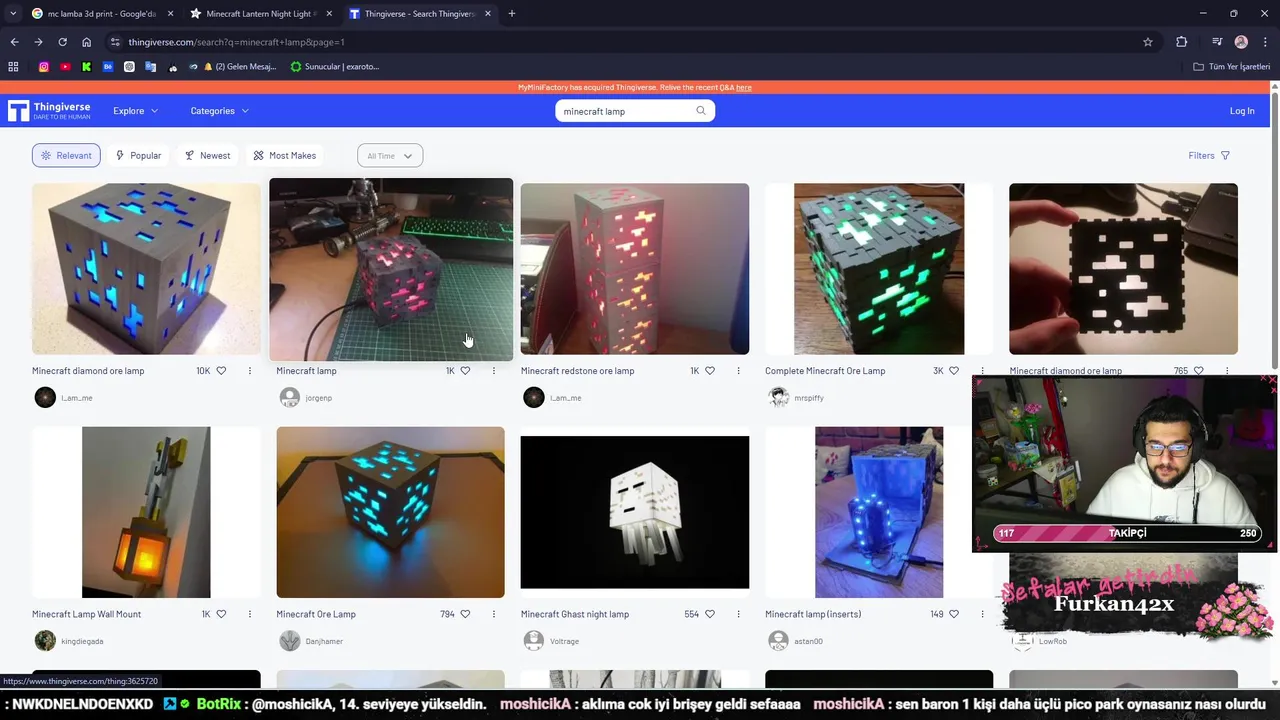Viewport: 1280px width, 720px height.
Task: Click the Thingiverse logo in header
Action: 49,111
